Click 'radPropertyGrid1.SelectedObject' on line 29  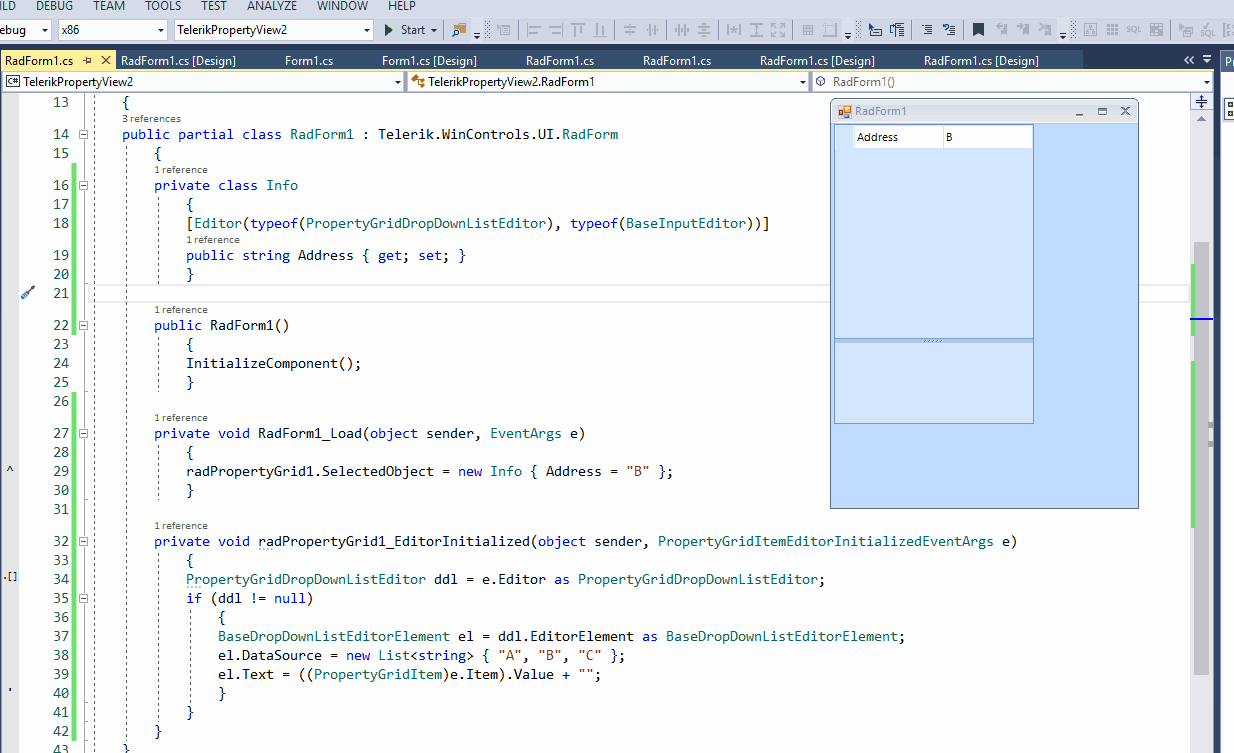pyautogui.click(x=310, y=471)
